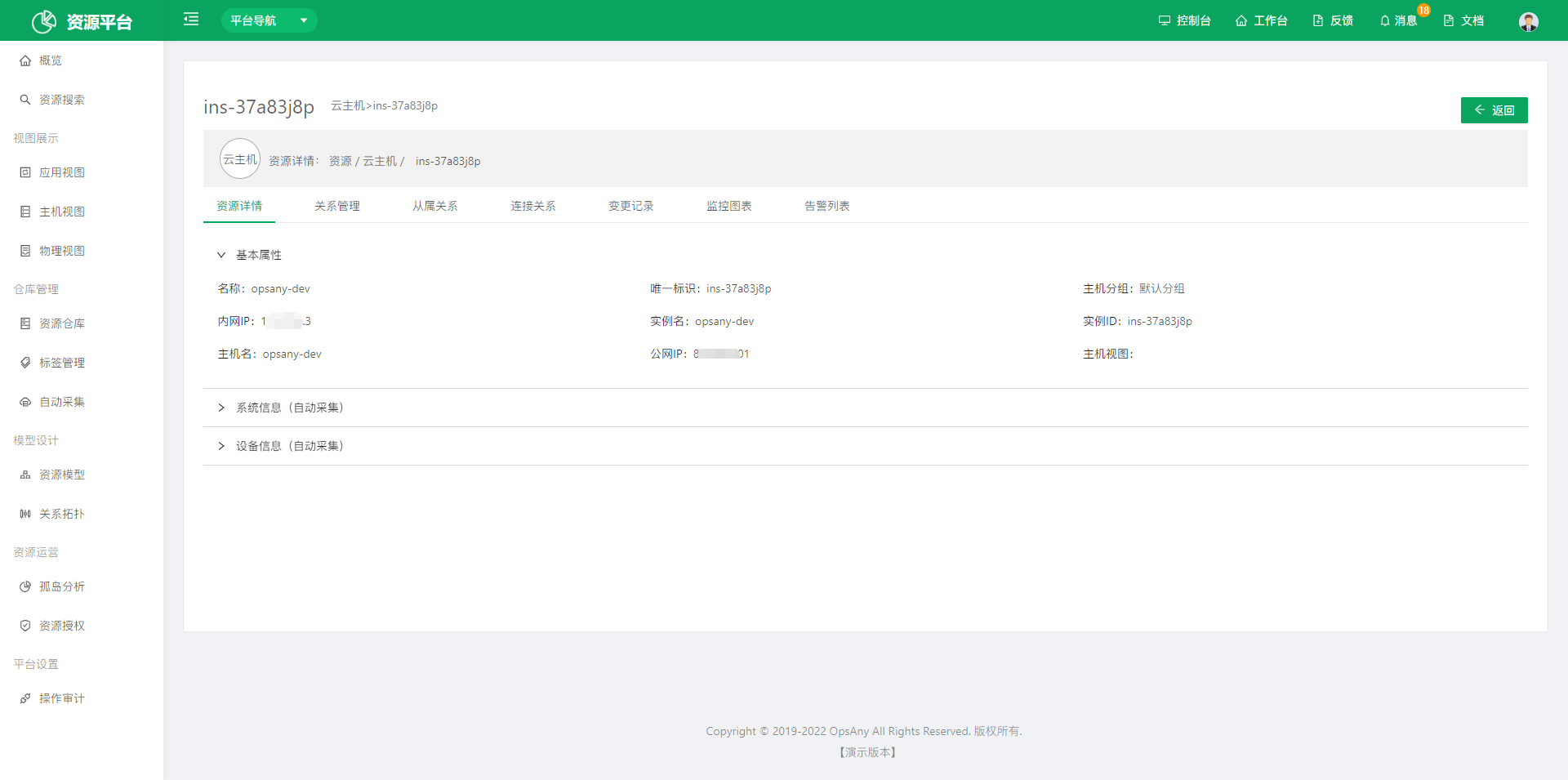
Task: Click the 内网IP field value
Action: (286, 321)
